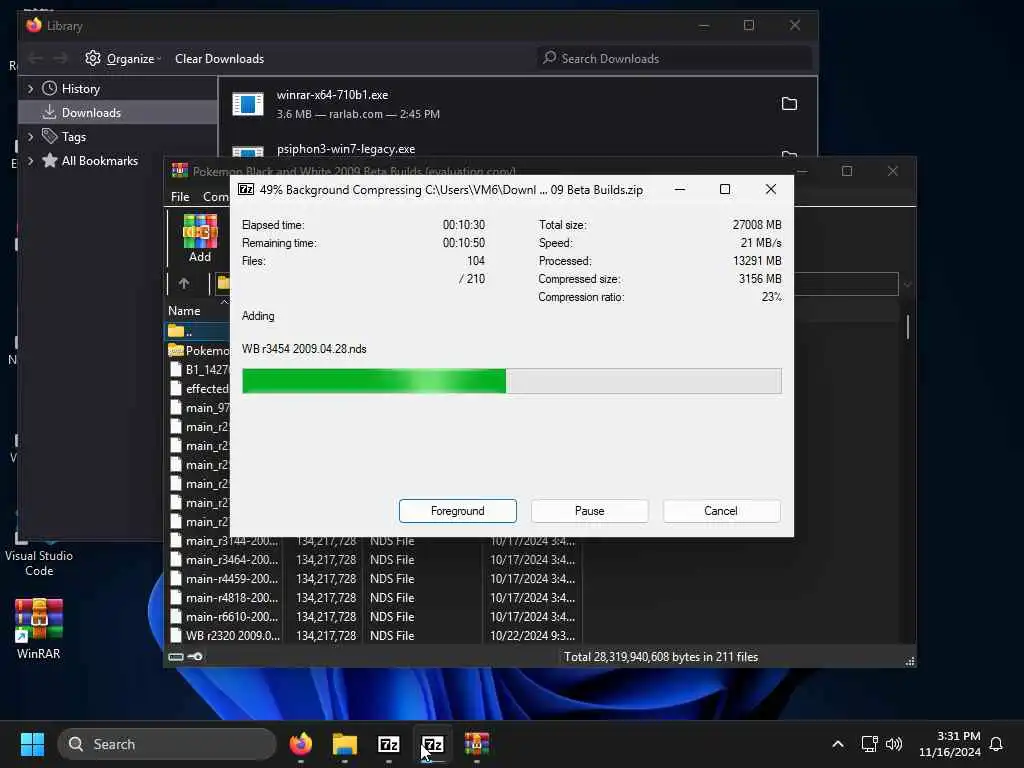Select the main-r6610-200... file row
1024x768 pixels.
pyautogui.click(x=372, y=616)
